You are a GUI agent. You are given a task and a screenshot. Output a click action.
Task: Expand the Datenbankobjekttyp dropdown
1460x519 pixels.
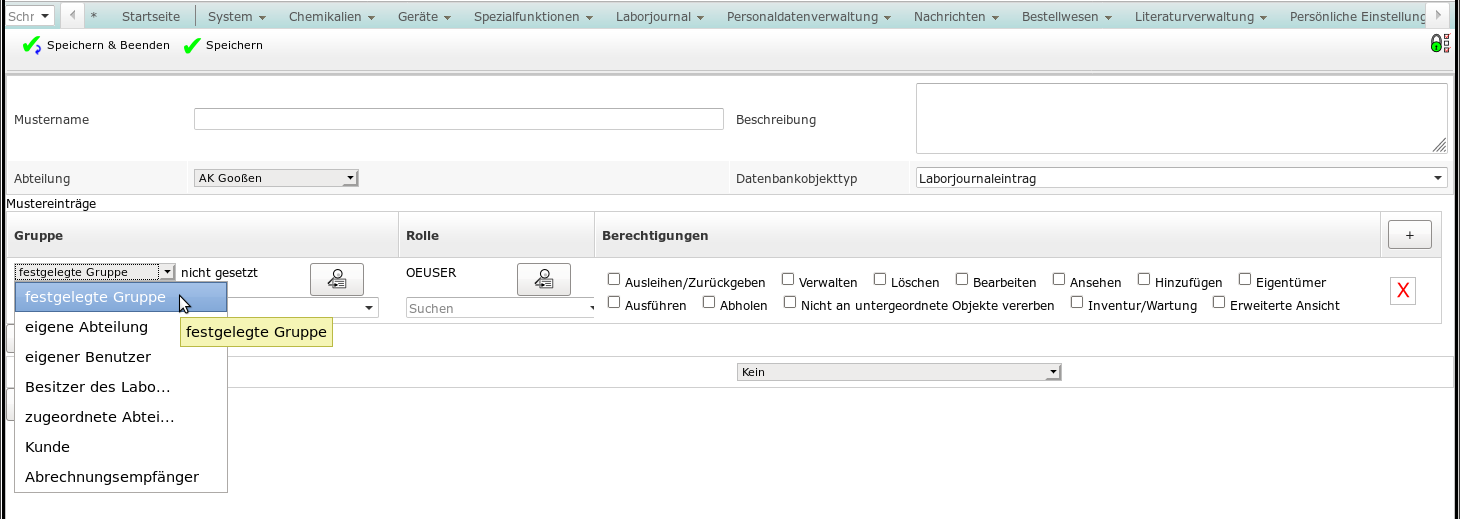1181,178
